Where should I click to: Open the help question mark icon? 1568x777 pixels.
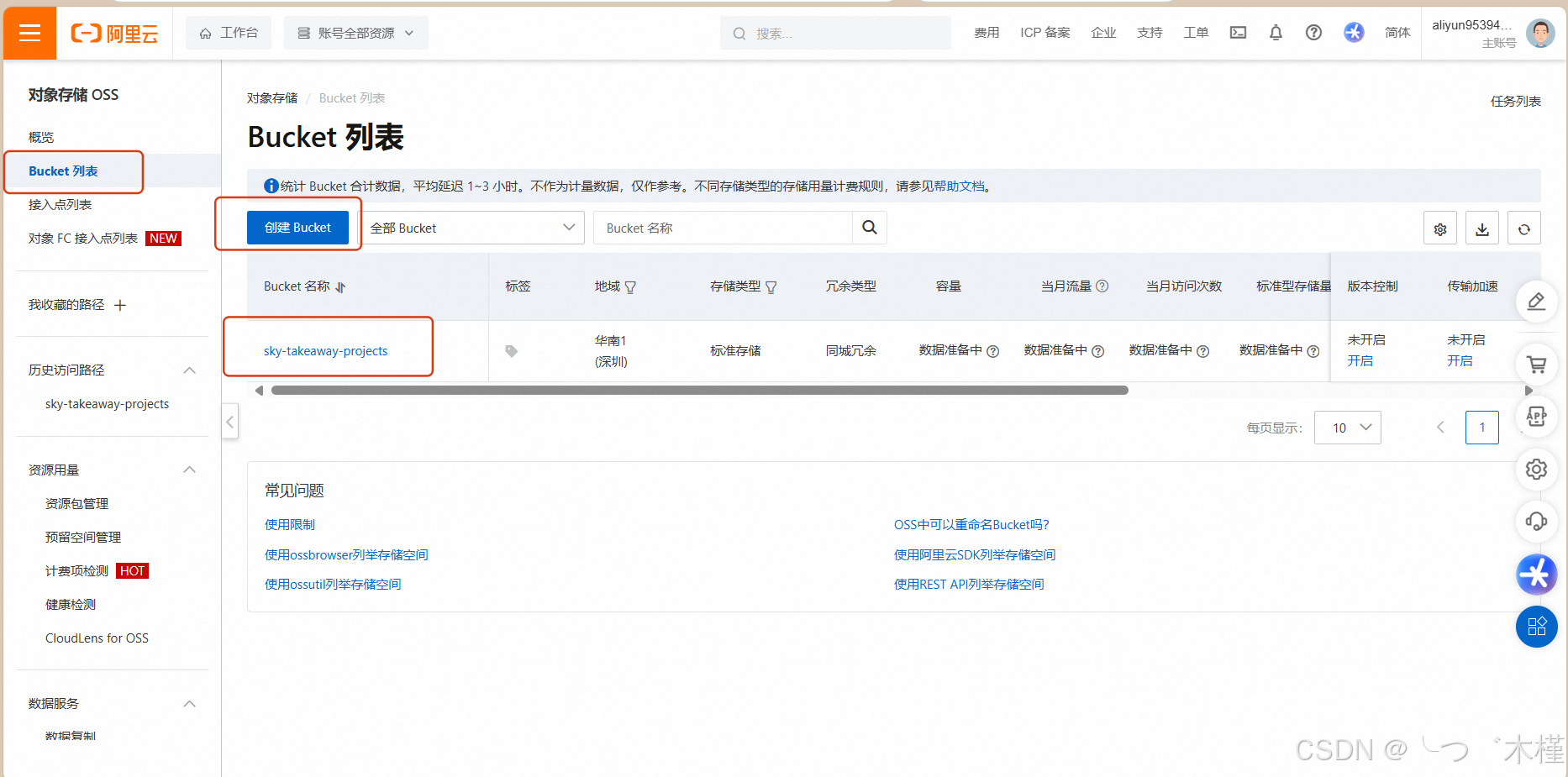[1313, 33]
